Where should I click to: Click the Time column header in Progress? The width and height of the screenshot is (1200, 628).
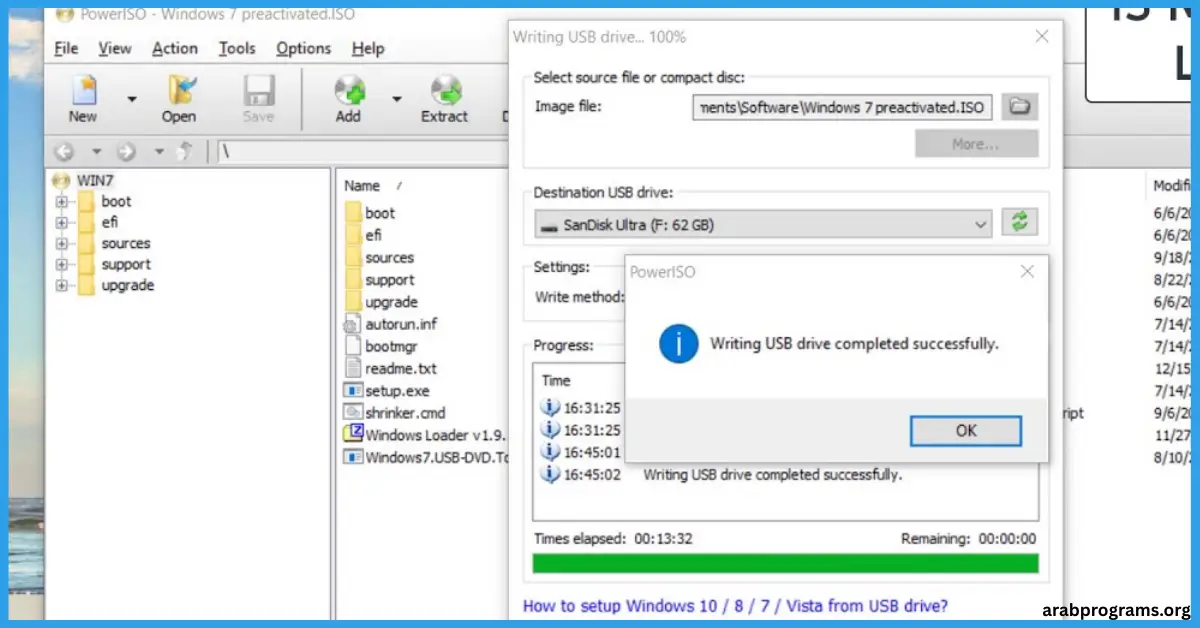(x=556, y=380)
